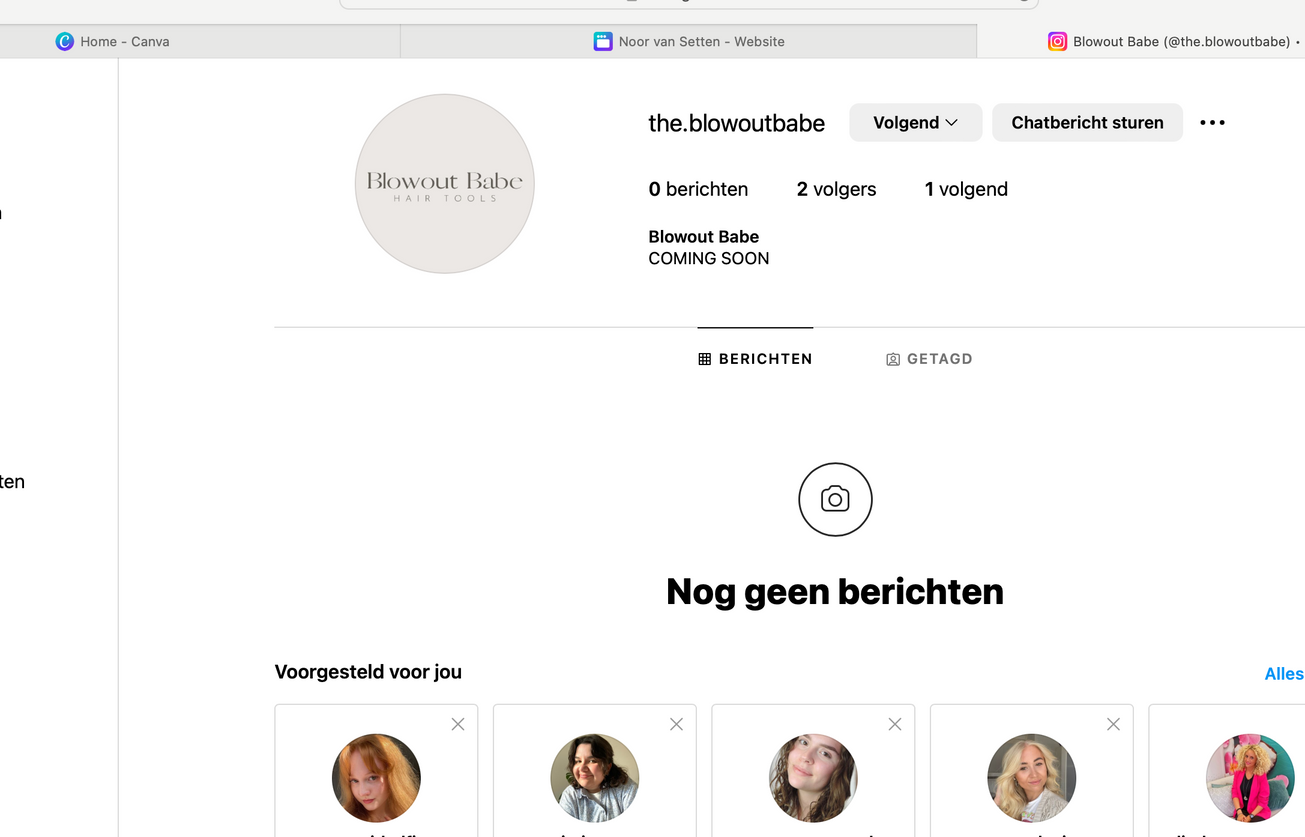Viewport: 1305px width, 837px height.
Task: View the 2 volgers followers list
Action: click(x=836, y=189)
